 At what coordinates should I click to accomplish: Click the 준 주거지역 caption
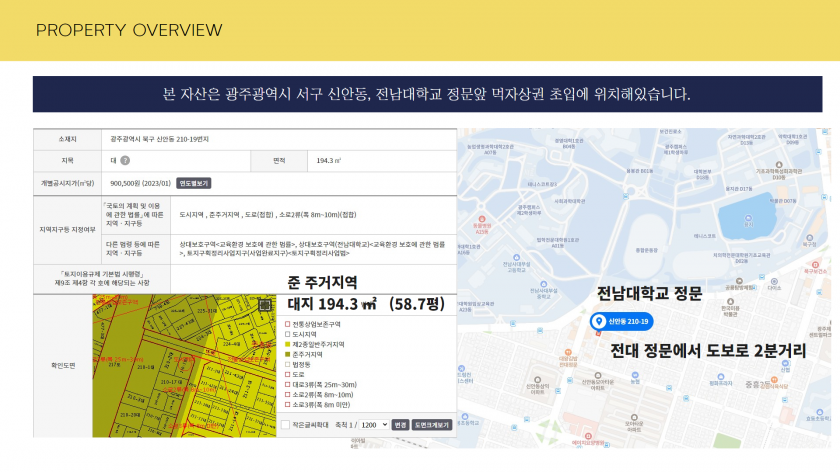322,282
